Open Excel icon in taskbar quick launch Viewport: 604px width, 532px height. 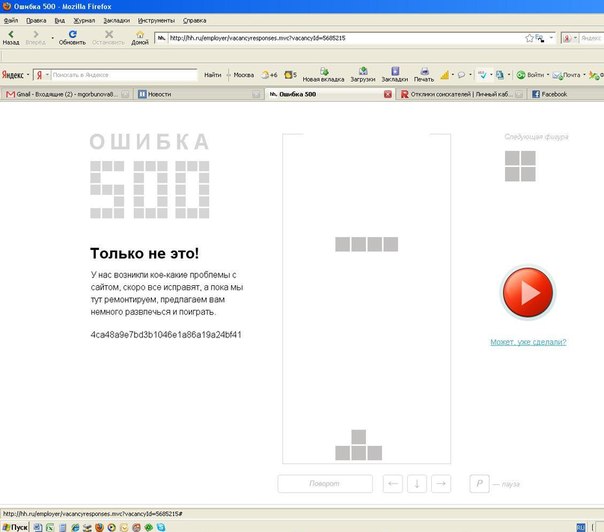pos(50,527)
